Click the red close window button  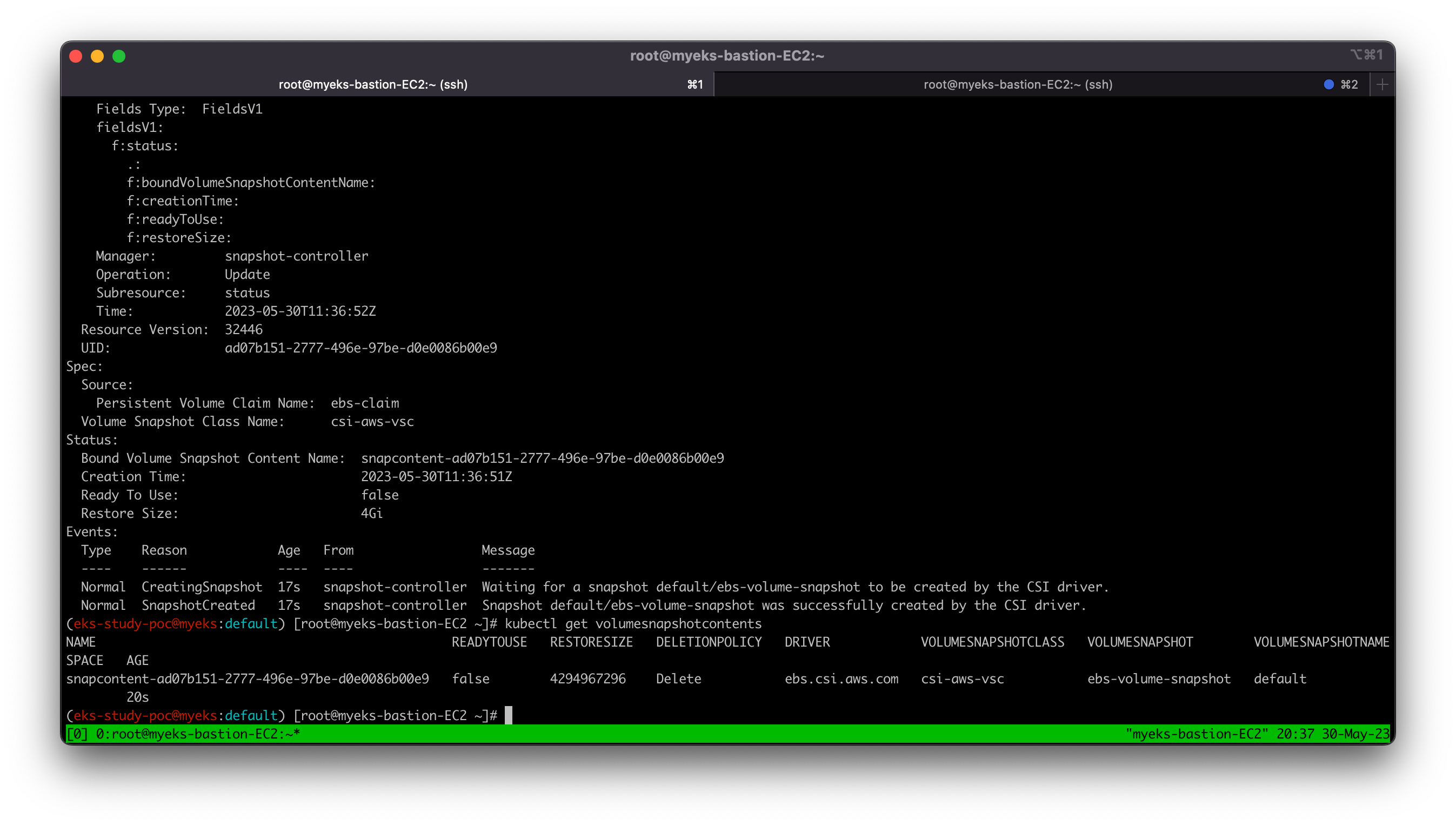point(76,56)
